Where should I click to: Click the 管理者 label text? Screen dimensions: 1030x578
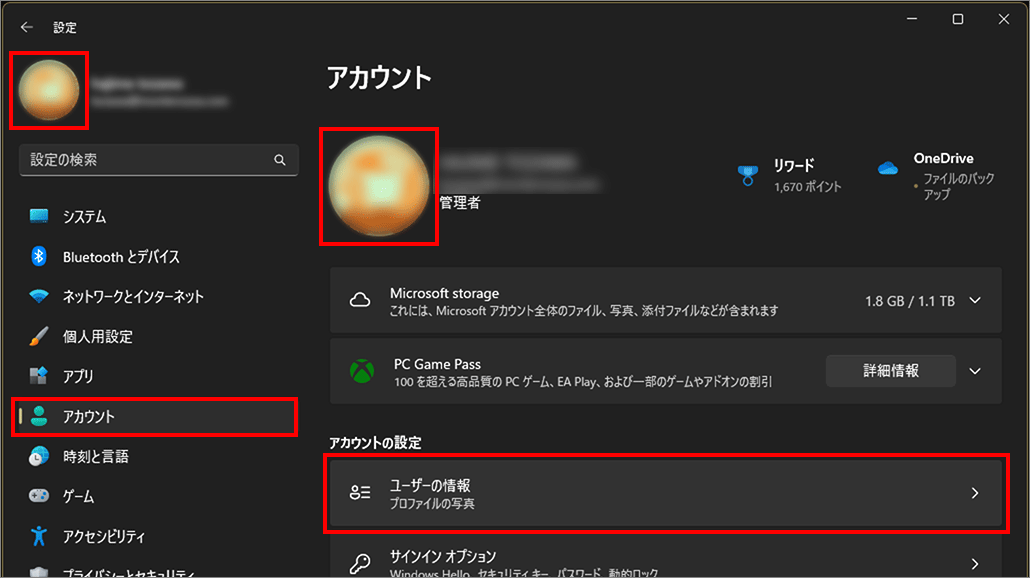click(459, 203)
